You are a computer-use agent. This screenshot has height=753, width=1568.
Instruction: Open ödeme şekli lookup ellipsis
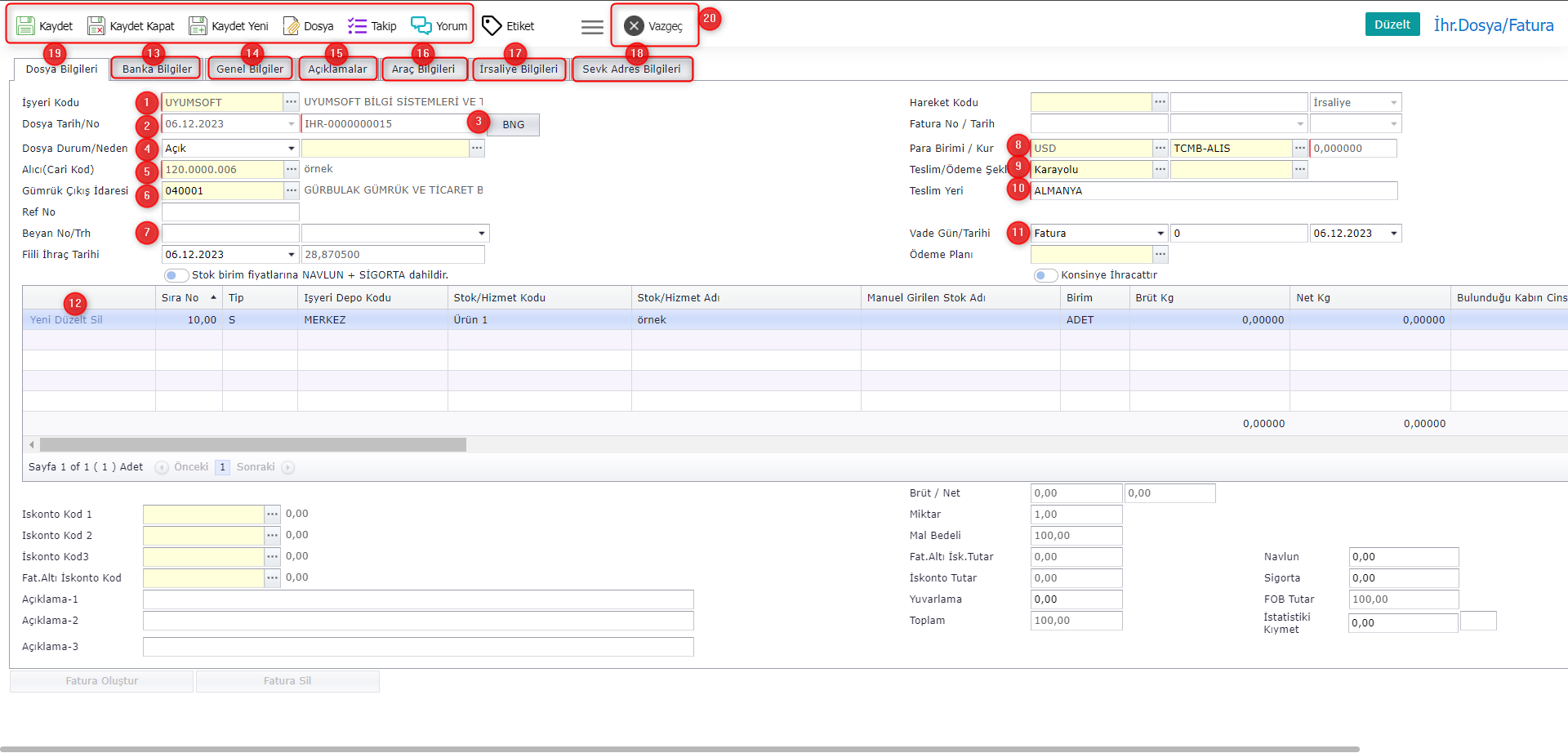click(1300, 169)
